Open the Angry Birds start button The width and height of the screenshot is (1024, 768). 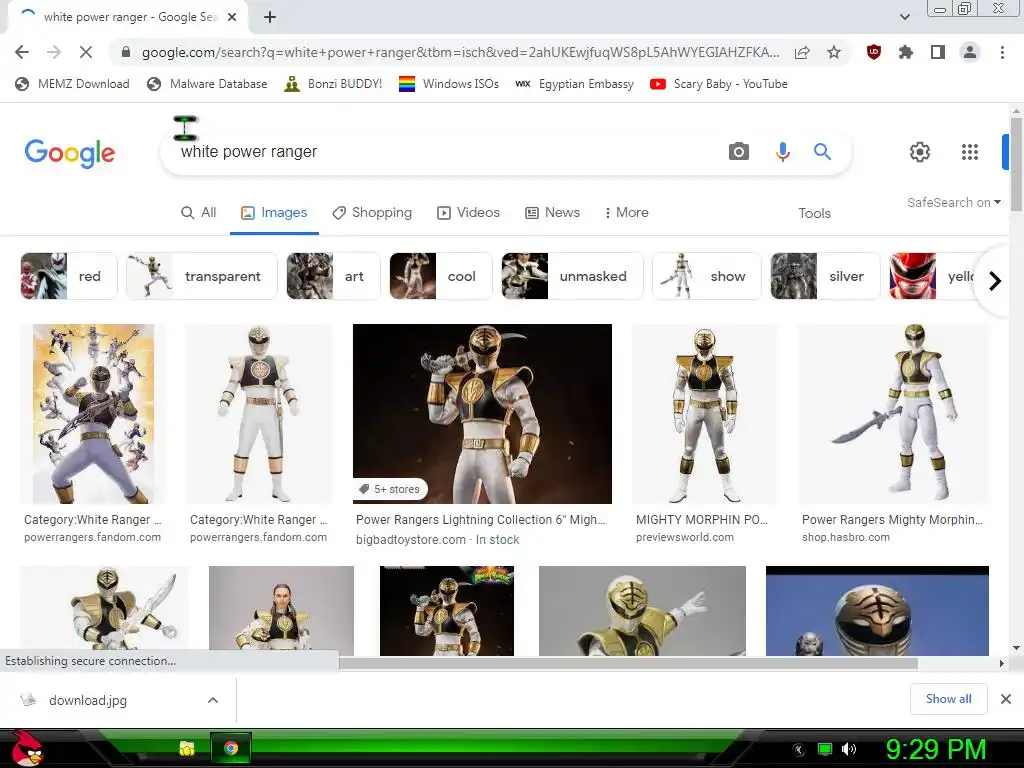(x=26, y=748)
